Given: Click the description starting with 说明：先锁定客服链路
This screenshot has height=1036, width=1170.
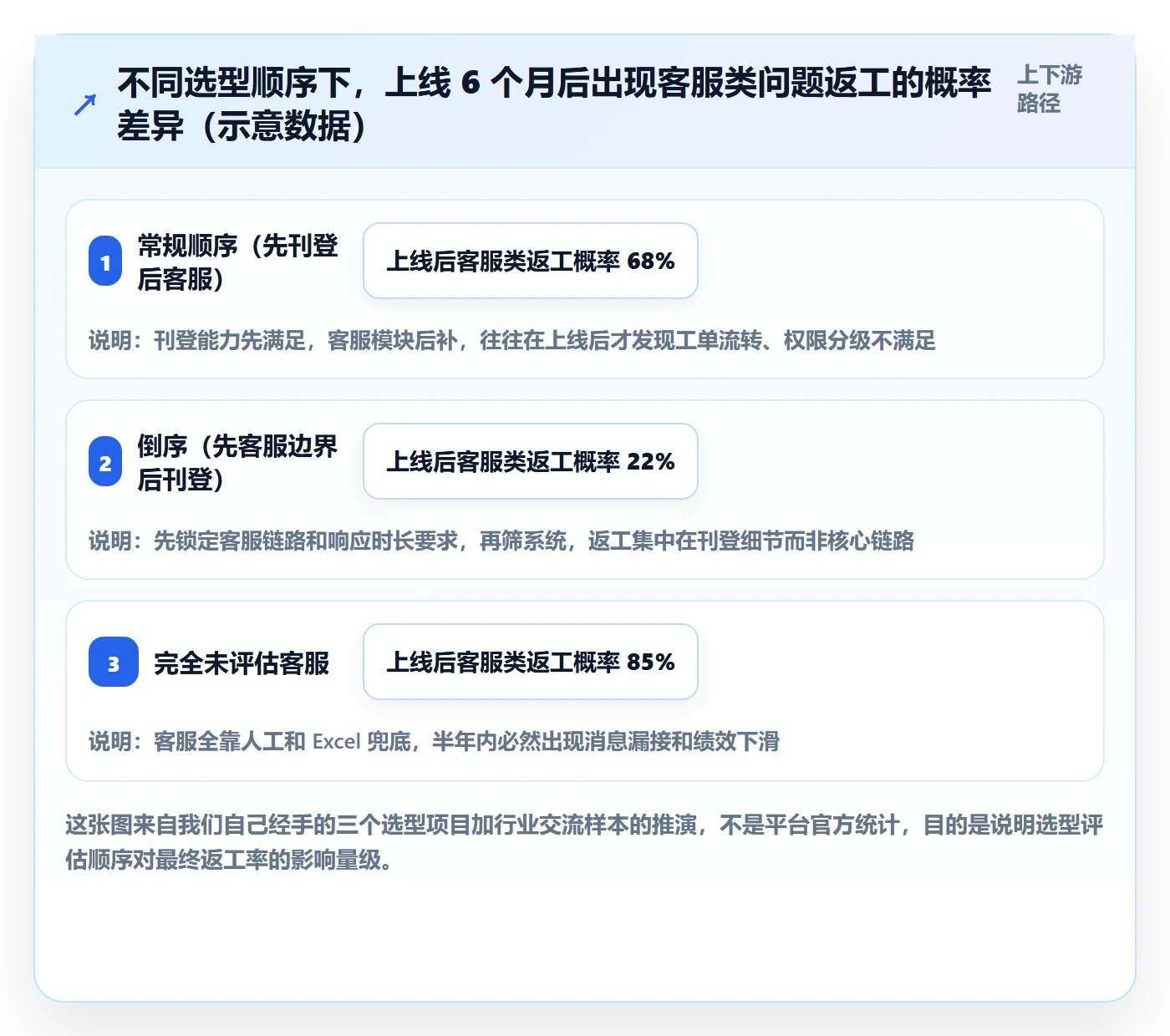Looking at the screenshot, I should pos(501,541).
